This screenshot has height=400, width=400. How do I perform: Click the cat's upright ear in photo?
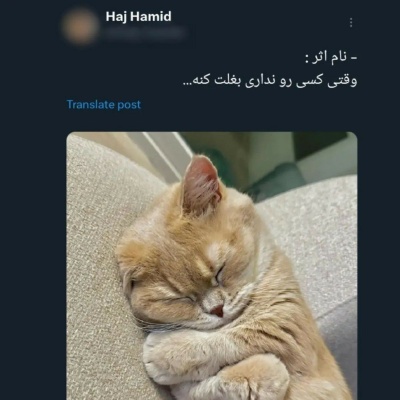(x=202, y=182)
